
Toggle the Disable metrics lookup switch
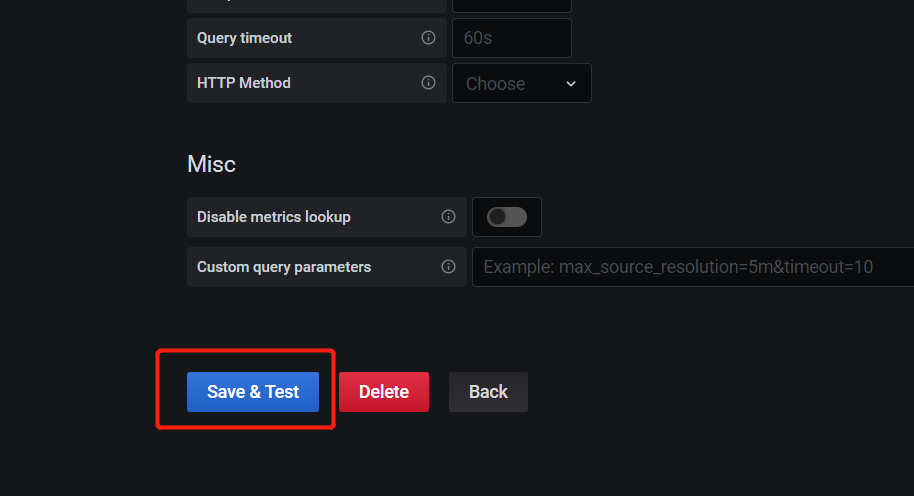[x=507, y=217]
